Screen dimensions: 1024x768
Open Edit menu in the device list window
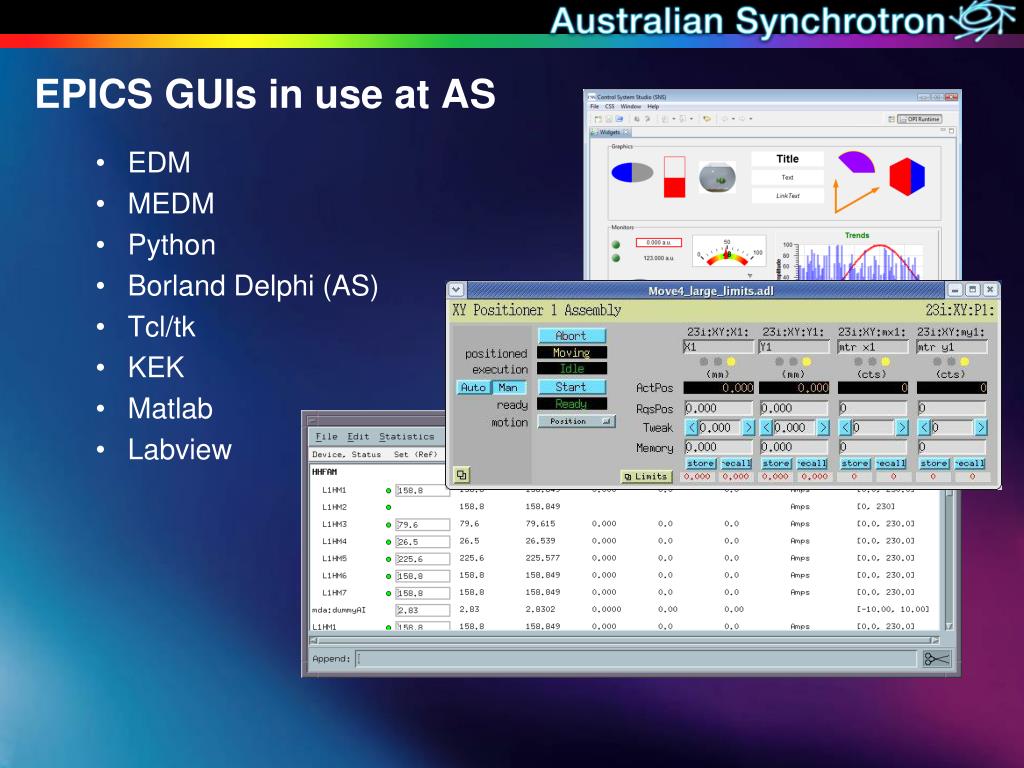point(358,436)
